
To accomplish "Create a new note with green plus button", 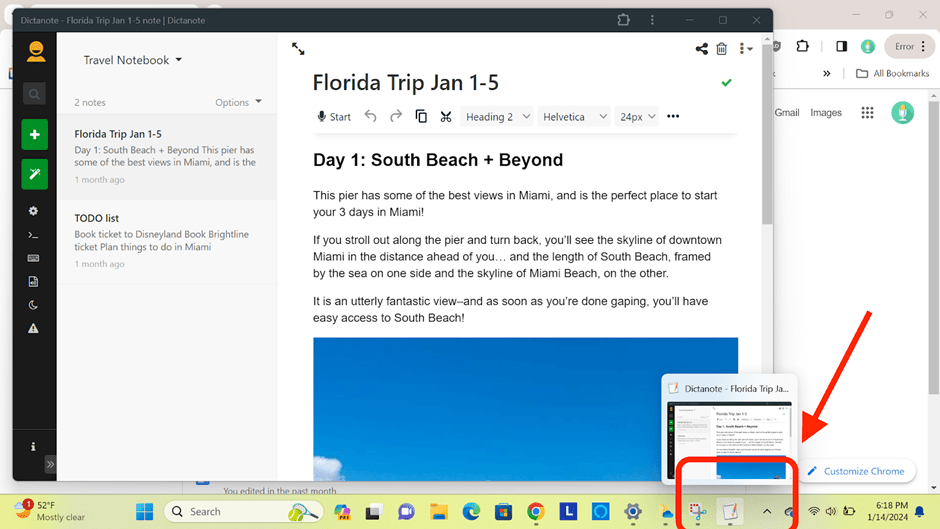I will pyautogui.click(x=35, y=134).
